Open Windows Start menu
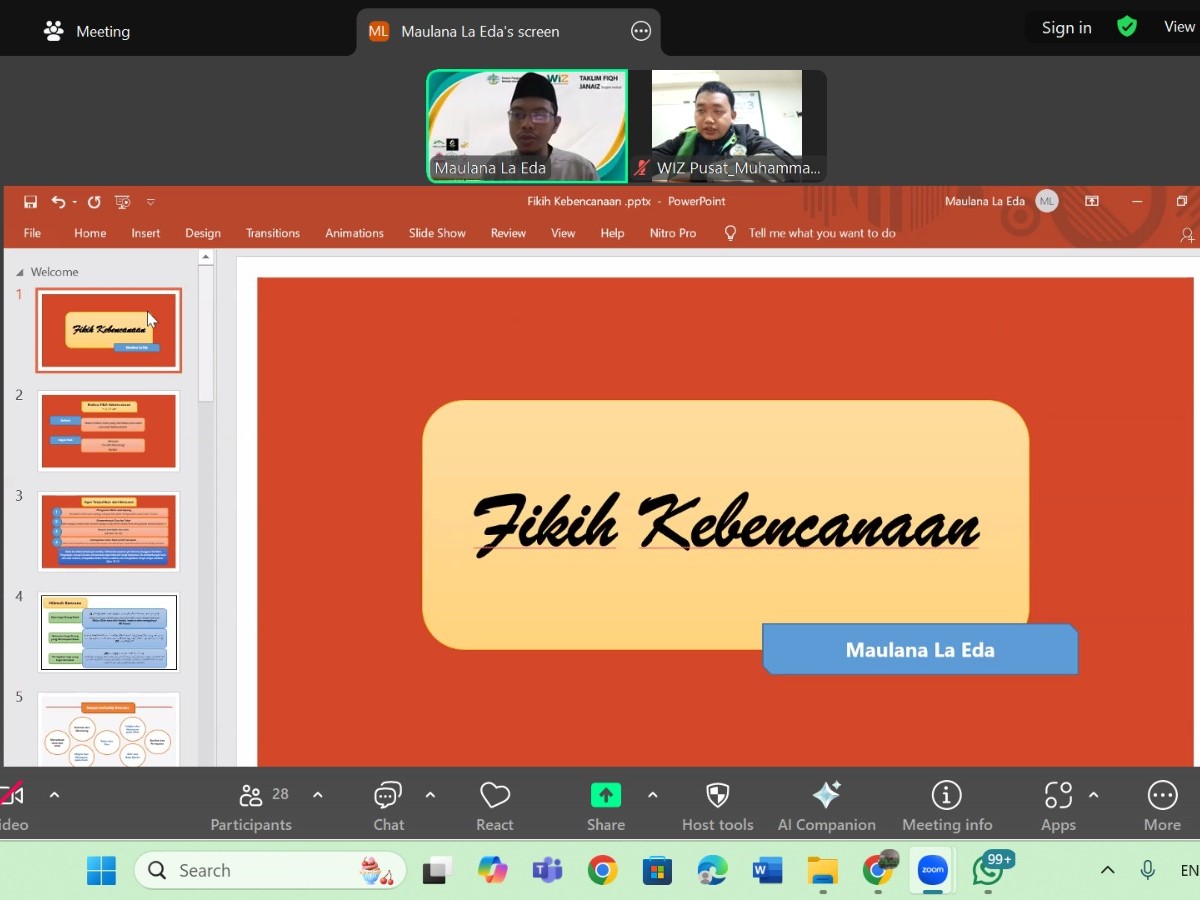 pyautogui.click(x=101, y=870)
